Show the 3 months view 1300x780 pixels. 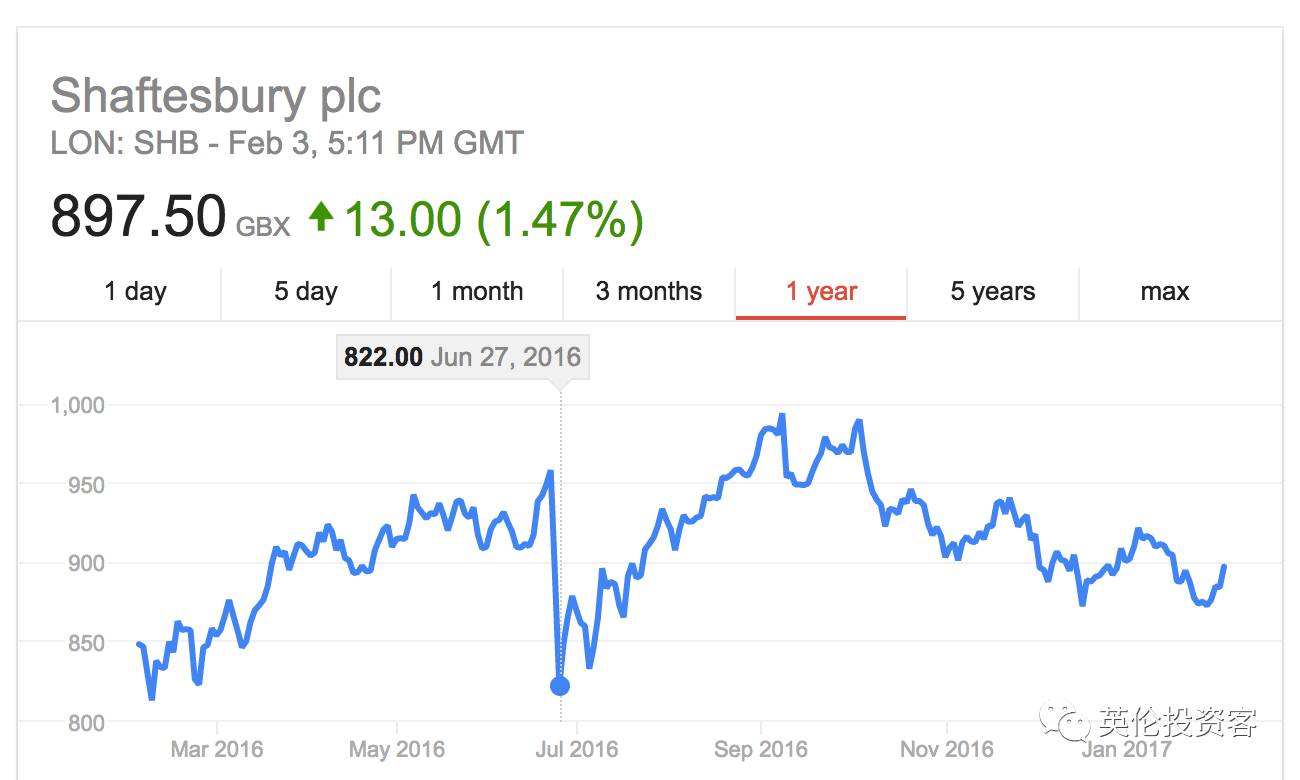click(649, 292)
